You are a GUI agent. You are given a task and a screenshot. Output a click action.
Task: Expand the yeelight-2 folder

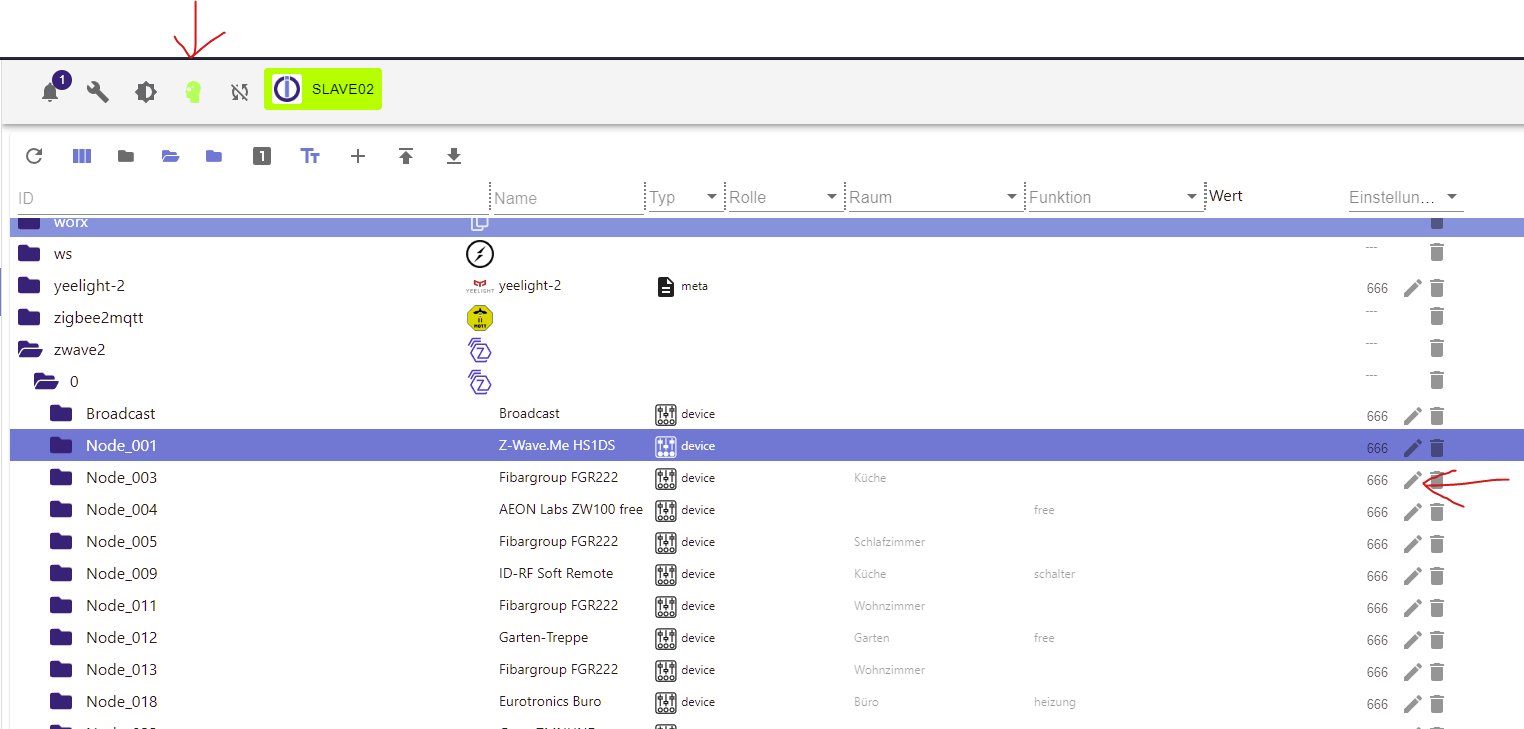coord(30,286)
